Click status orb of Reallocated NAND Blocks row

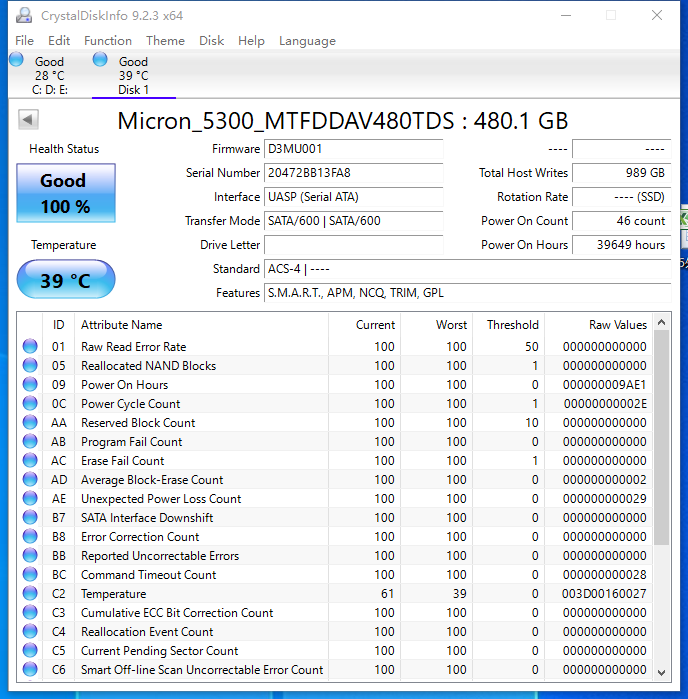[x=30, y=366]
